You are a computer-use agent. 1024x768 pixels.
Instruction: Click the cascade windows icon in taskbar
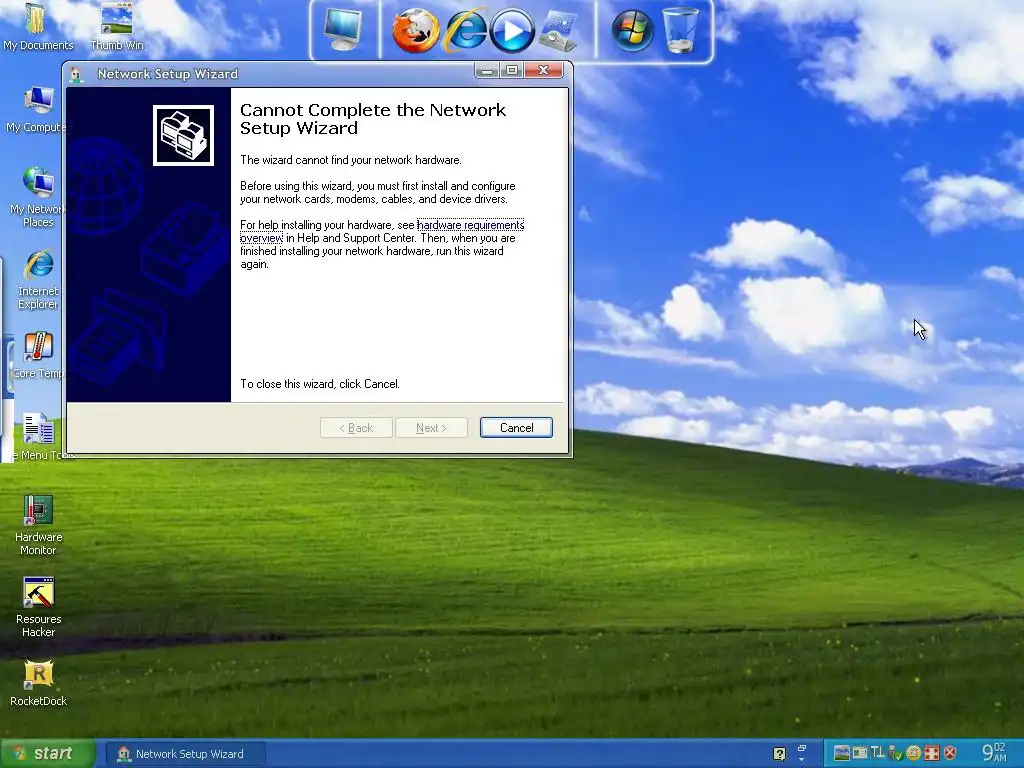[802, 748]
